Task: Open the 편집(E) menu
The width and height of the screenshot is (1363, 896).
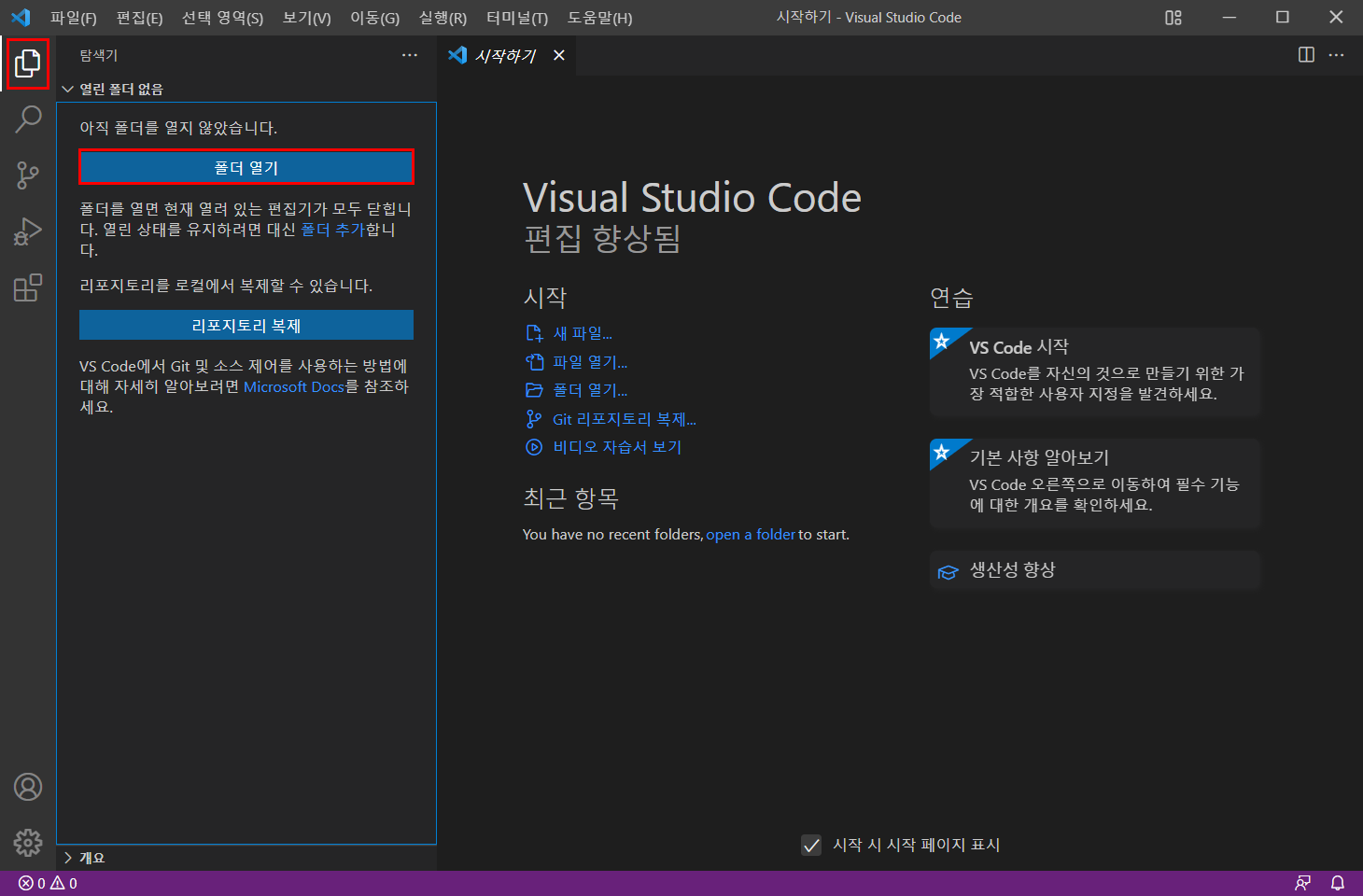Action: [x=139, y=18]
